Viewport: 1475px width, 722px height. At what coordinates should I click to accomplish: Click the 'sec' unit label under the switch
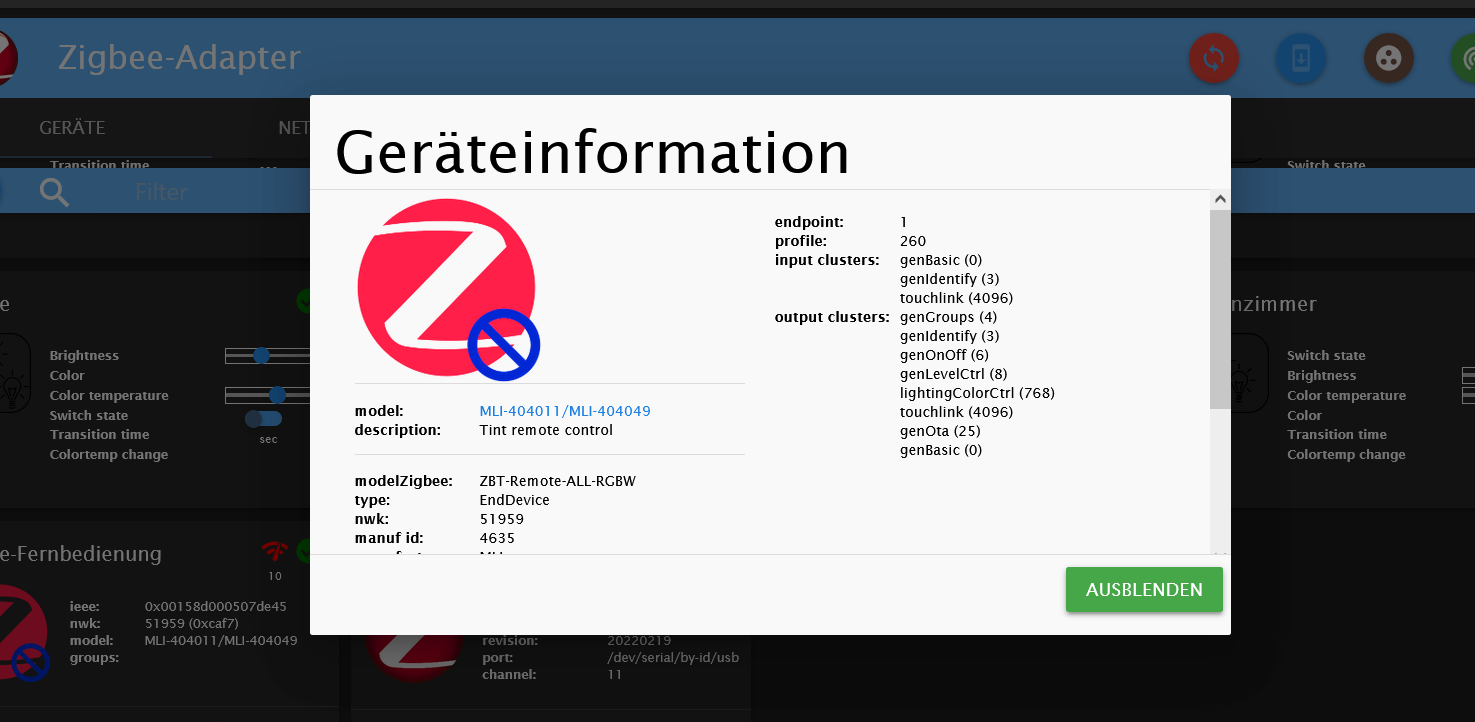pos(268,439)
